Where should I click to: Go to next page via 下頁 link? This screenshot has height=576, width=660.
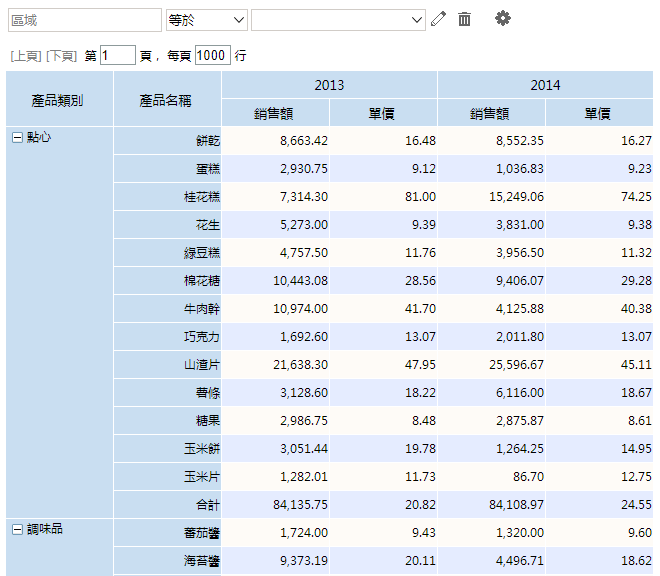(62, 56)
